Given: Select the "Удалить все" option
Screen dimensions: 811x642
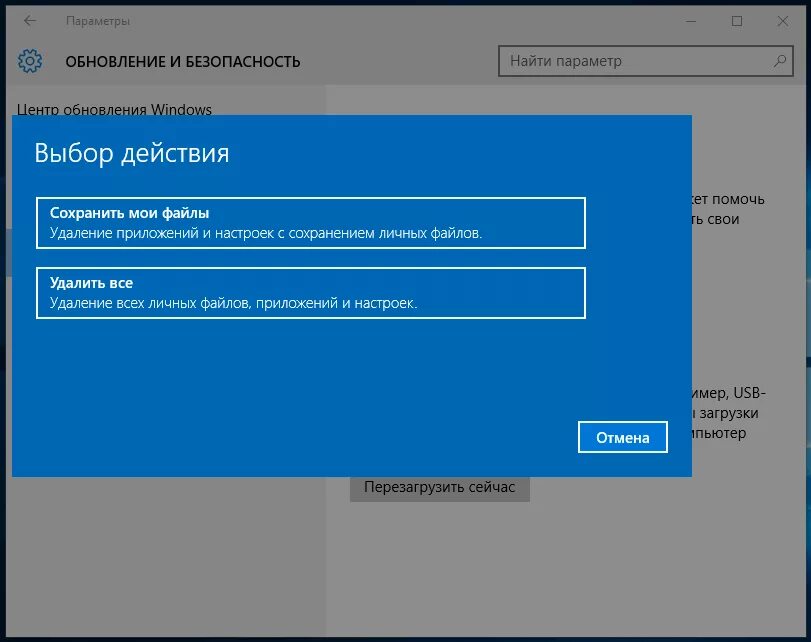Looking at the screenshot, I should tap(311, 292).
